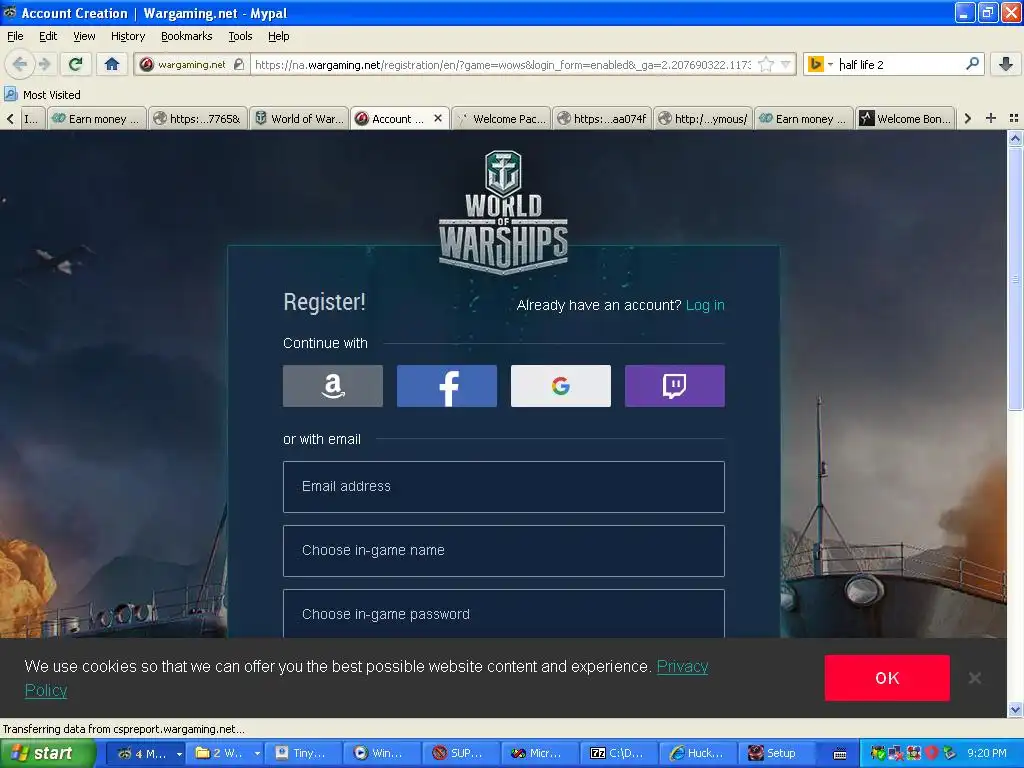Open the Tiny... taskbar item
Image resolution: width=1024 pixels, height=768 pixels.
[303, 754]
